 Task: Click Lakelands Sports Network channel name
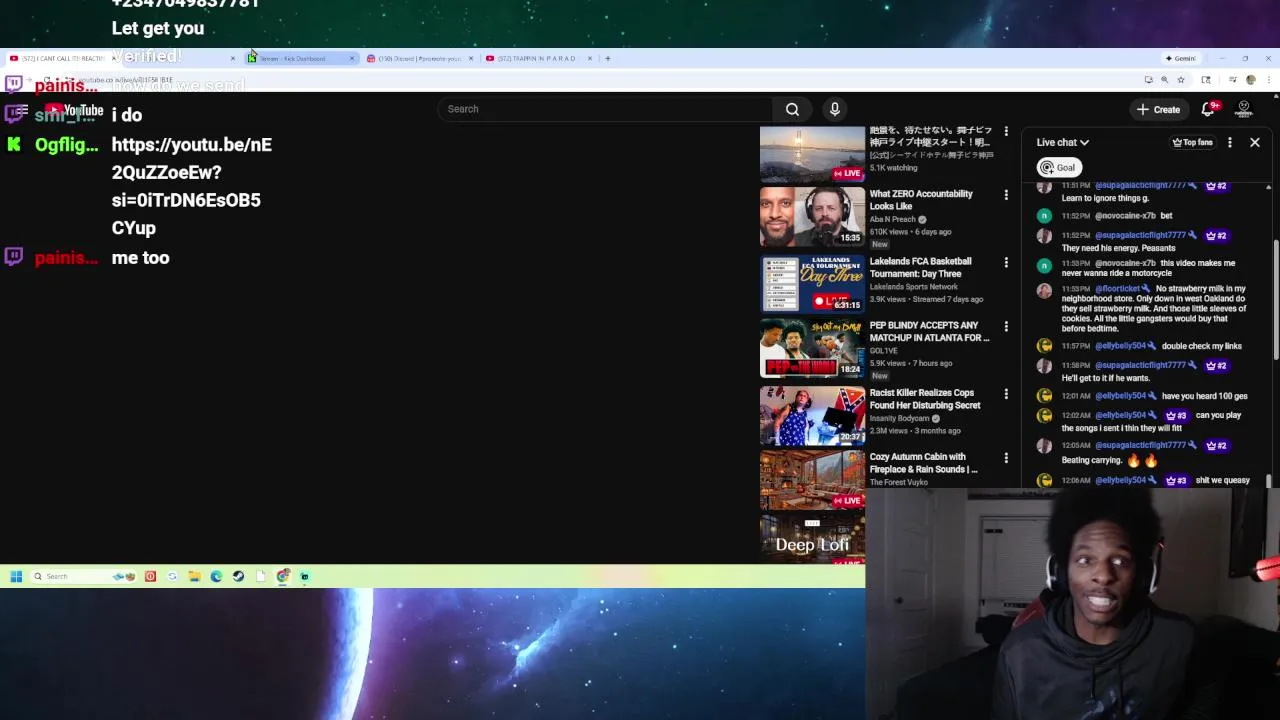pos(914,287)
